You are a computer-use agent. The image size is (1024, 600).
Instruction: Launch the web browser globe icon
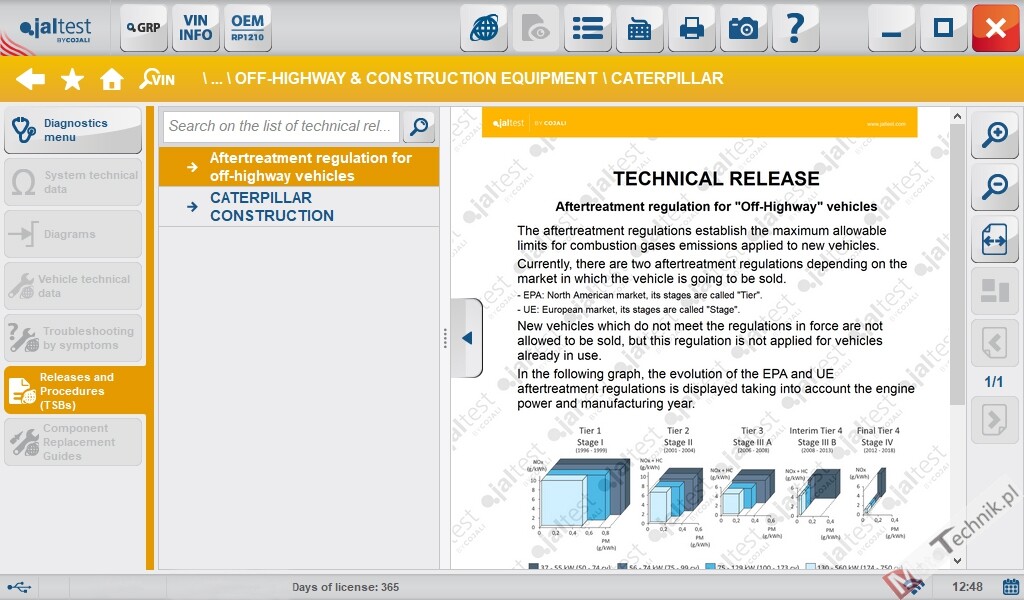coord(484,28)
